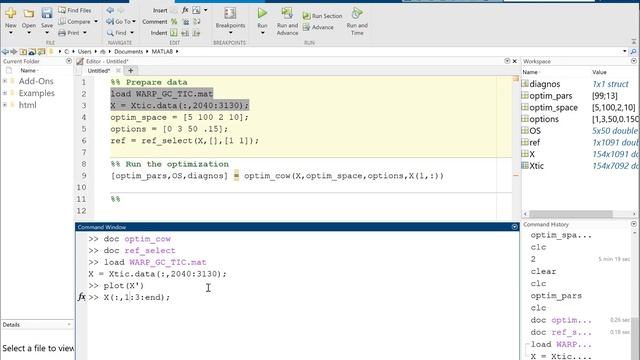This screenshot has width=640, height=360.
Task: Click inside the Command Window prompt line
Action: [302, 297]
